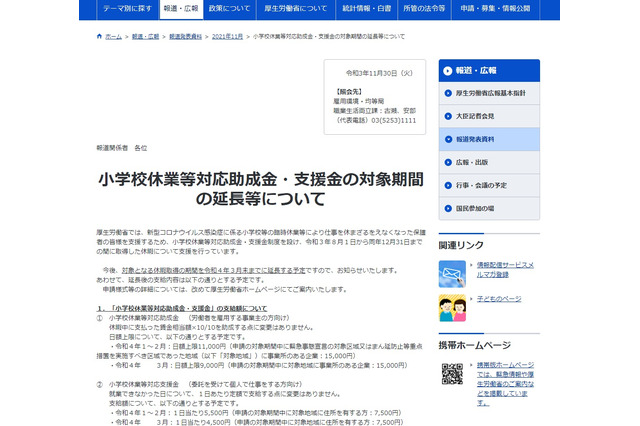The height and width of the screenshot is (426, 640).
Task: Click section heading 1. 支給額について
Action: click(182, 308)
